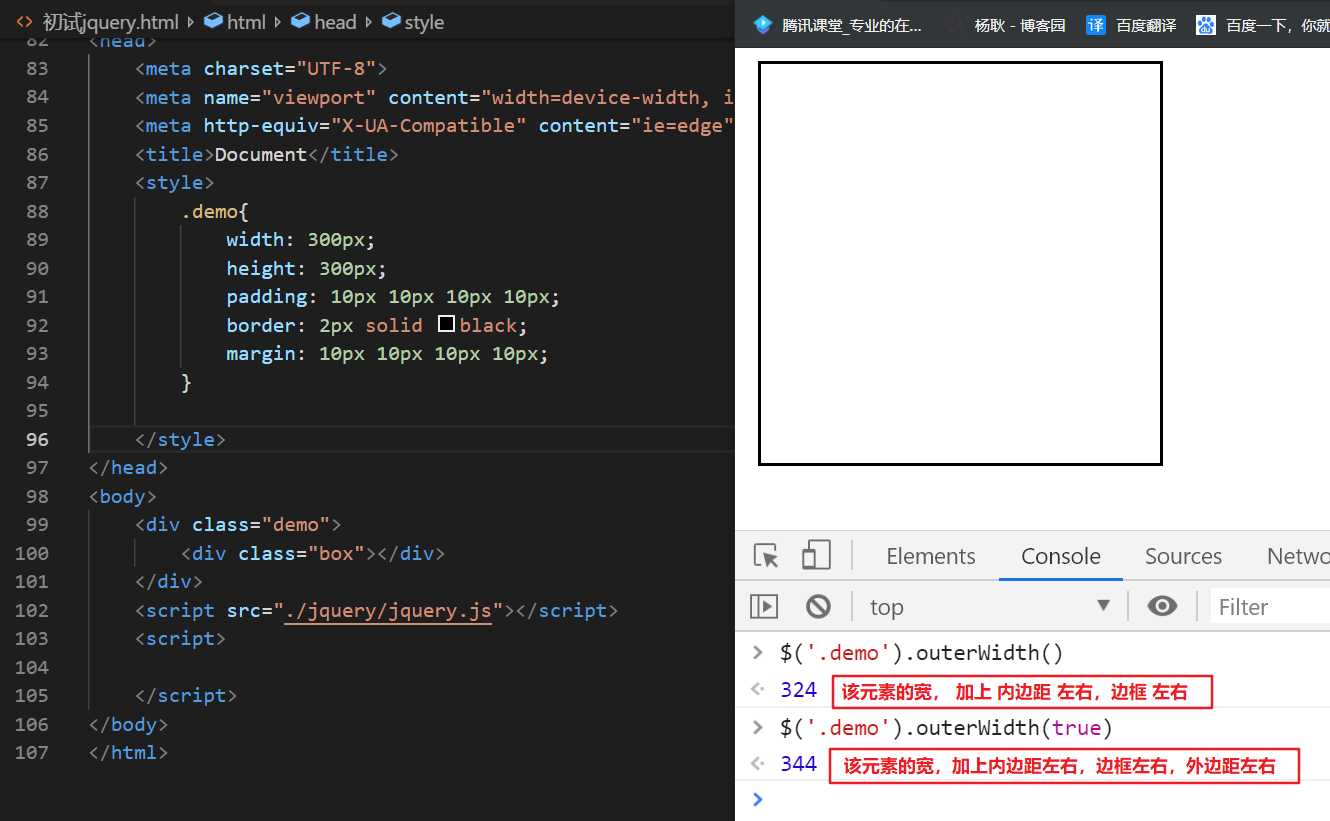
Task: Open the Sources tab
Action: [x=1183, y=557]
